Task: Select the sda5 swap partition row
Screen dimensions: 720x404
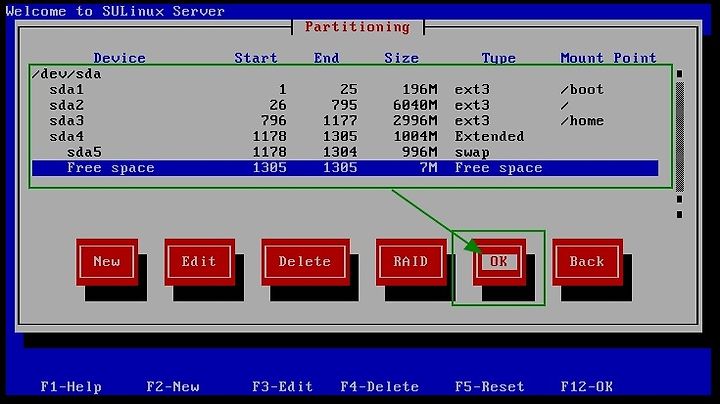Action: point(345,152)
